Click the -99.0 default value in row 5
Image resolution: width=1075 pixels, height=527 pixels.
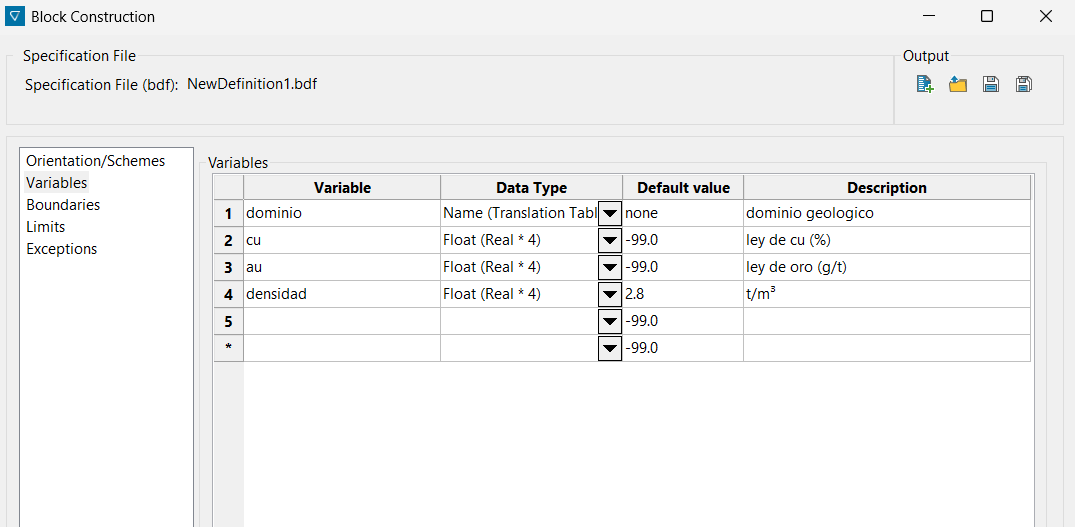683,321
